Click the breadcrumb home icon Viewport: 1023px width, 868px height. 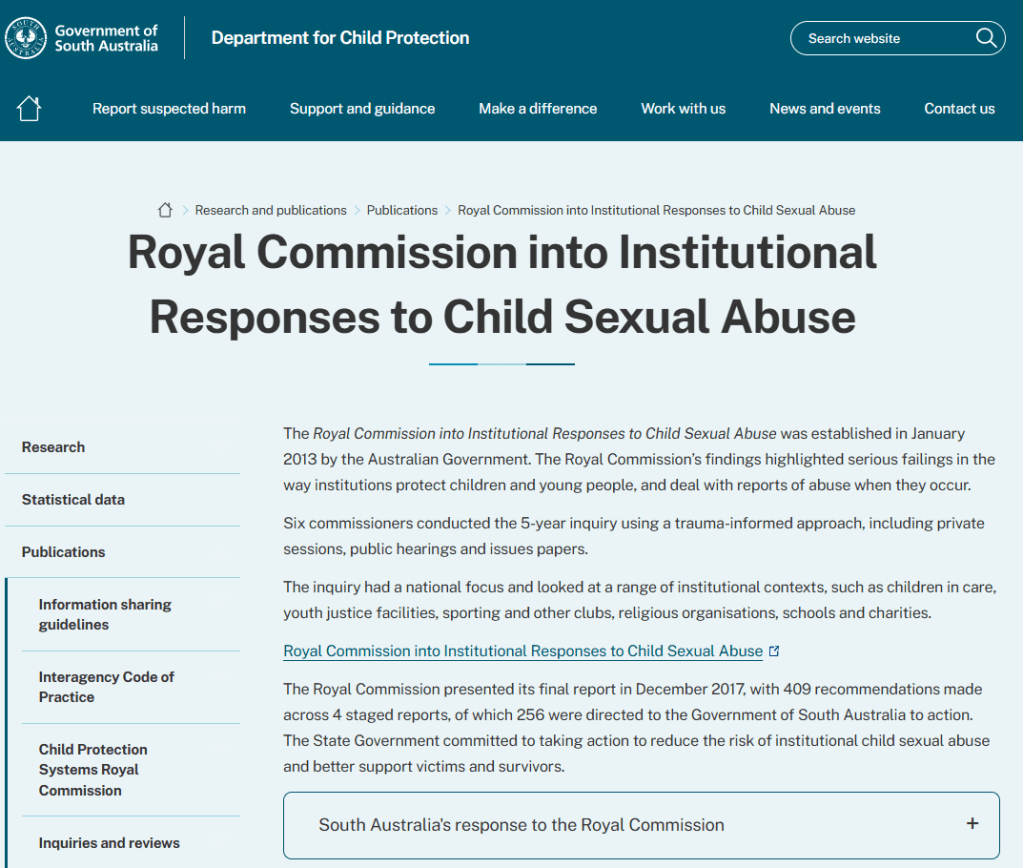click(165, 210)
